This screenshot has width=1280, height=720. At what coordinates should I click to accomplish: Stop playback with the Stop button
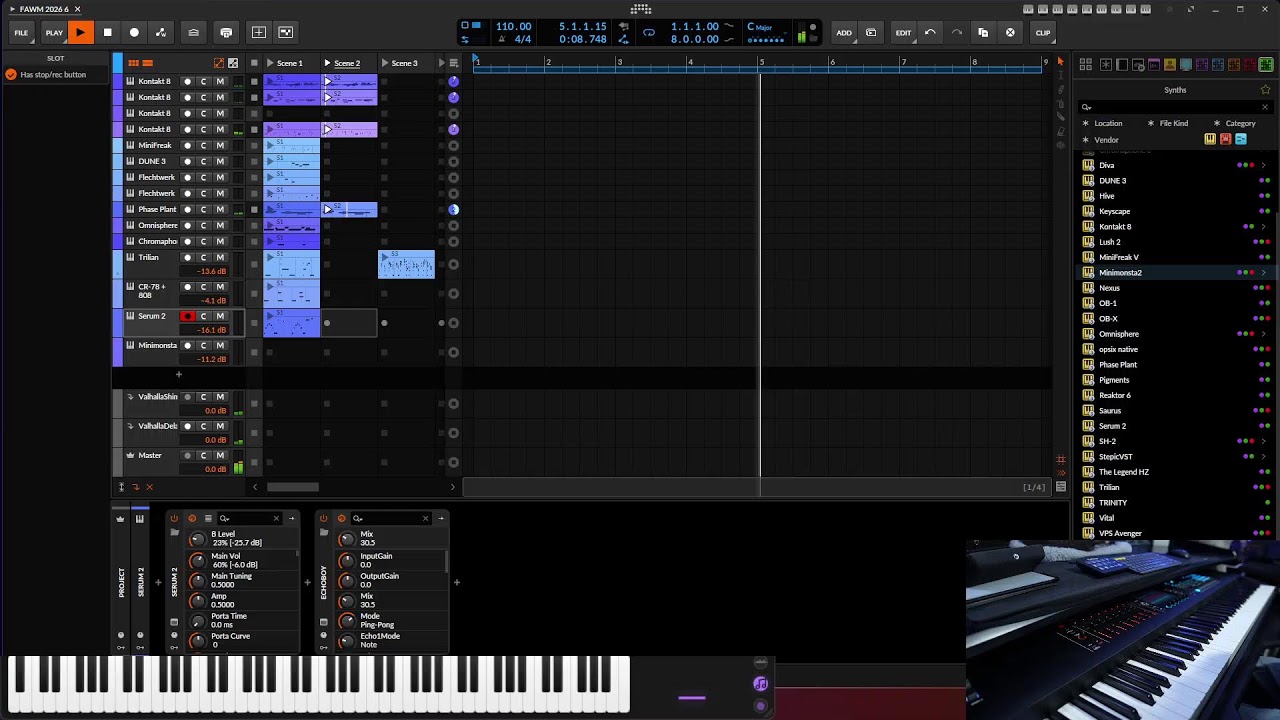point(107,32)
